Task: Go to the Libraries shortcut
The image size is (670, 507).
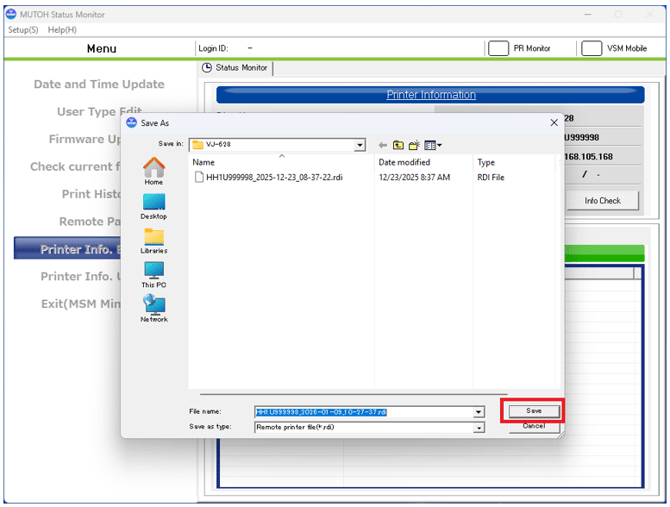Action: coord(154,239)
